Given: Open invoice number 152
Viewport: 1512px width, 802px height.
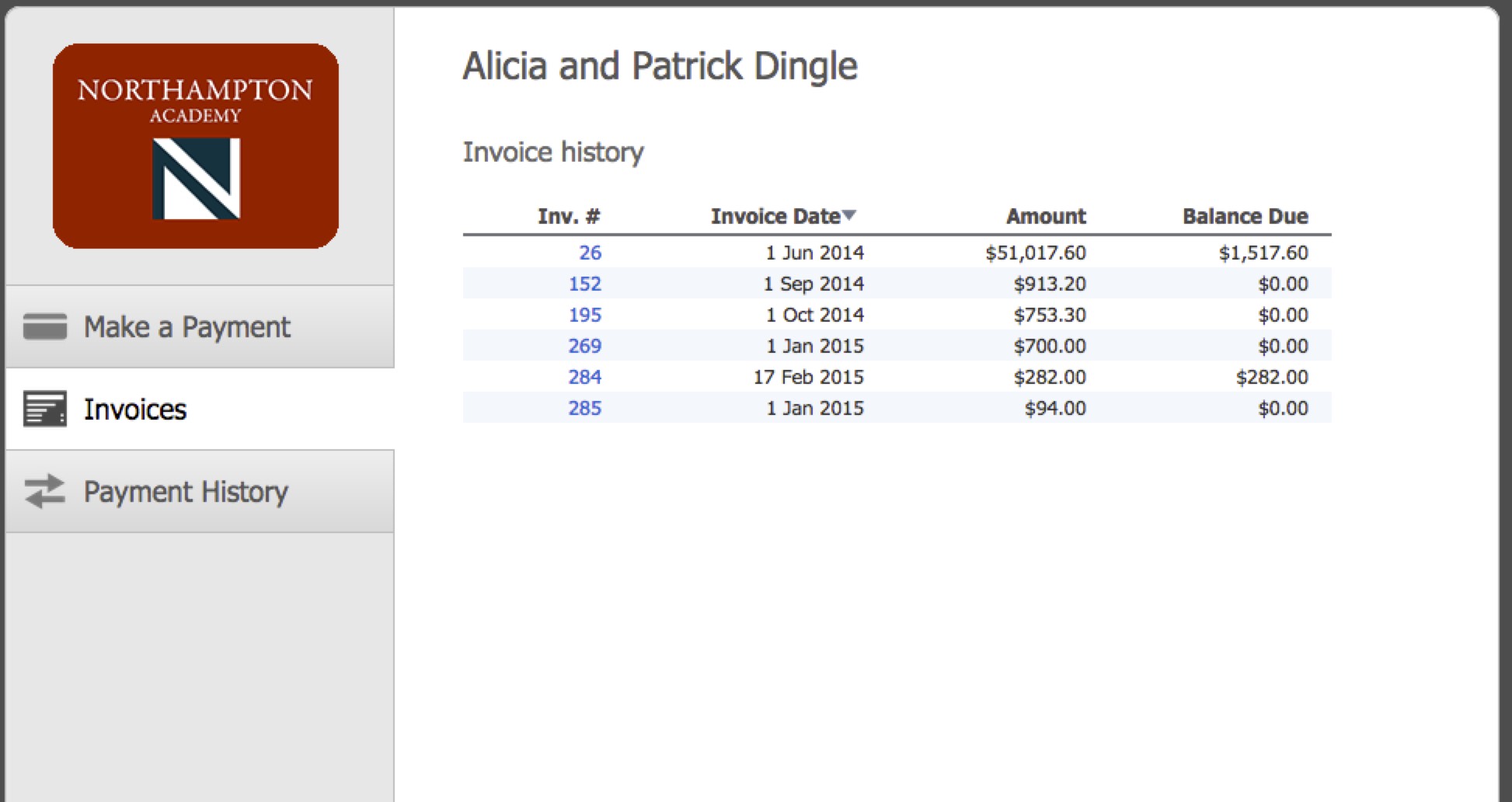Looking at the screenshot, I should 585,284.
